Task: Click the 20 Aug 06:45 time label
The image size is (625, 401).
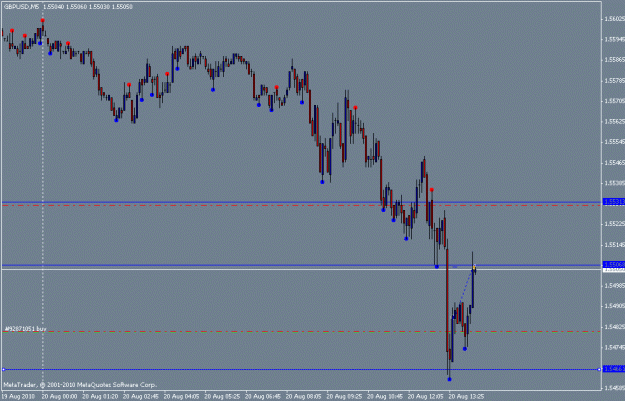Action: point(263,397)
